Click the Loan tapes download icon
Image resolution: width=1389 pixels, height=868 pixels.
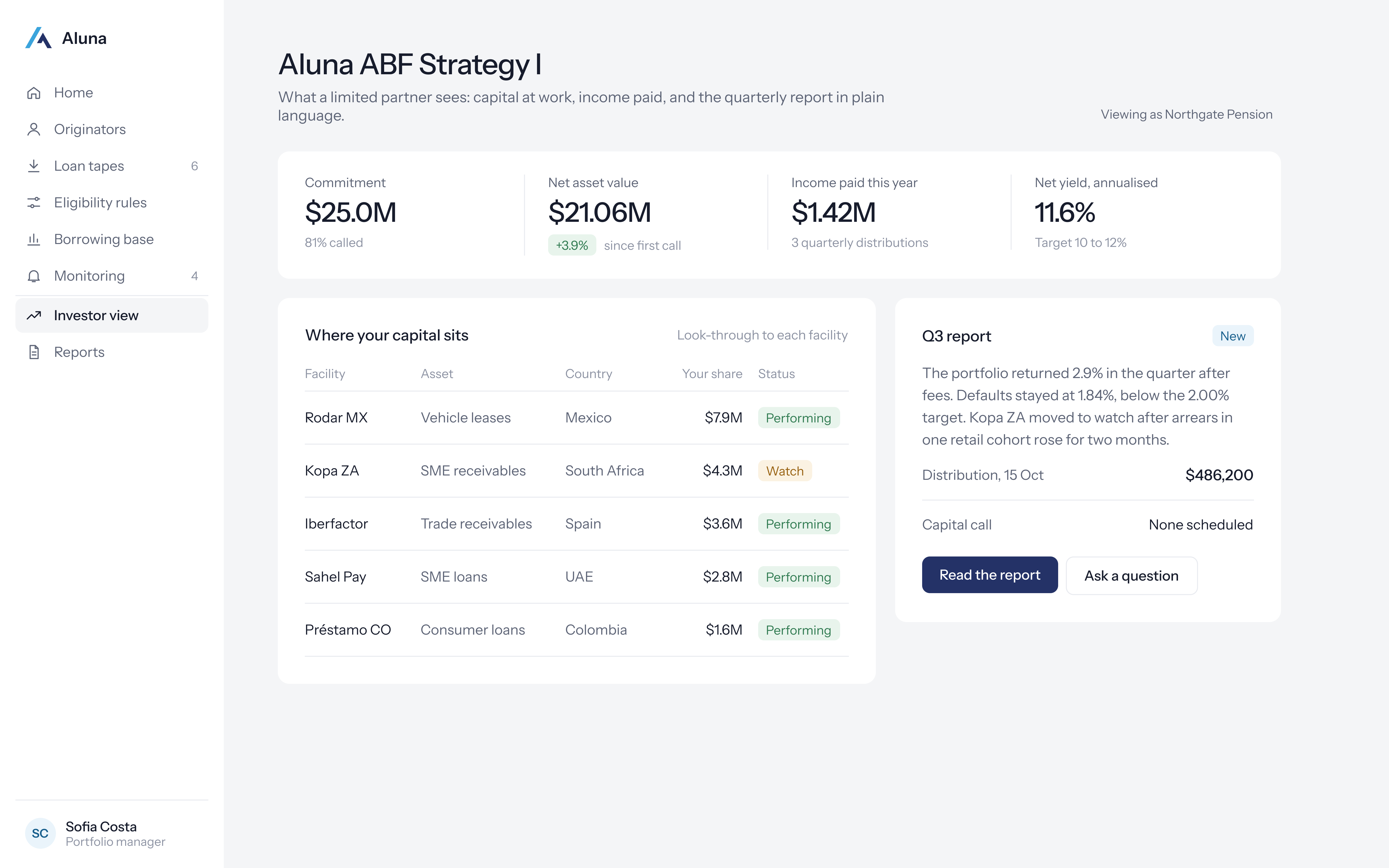[34, 166]
